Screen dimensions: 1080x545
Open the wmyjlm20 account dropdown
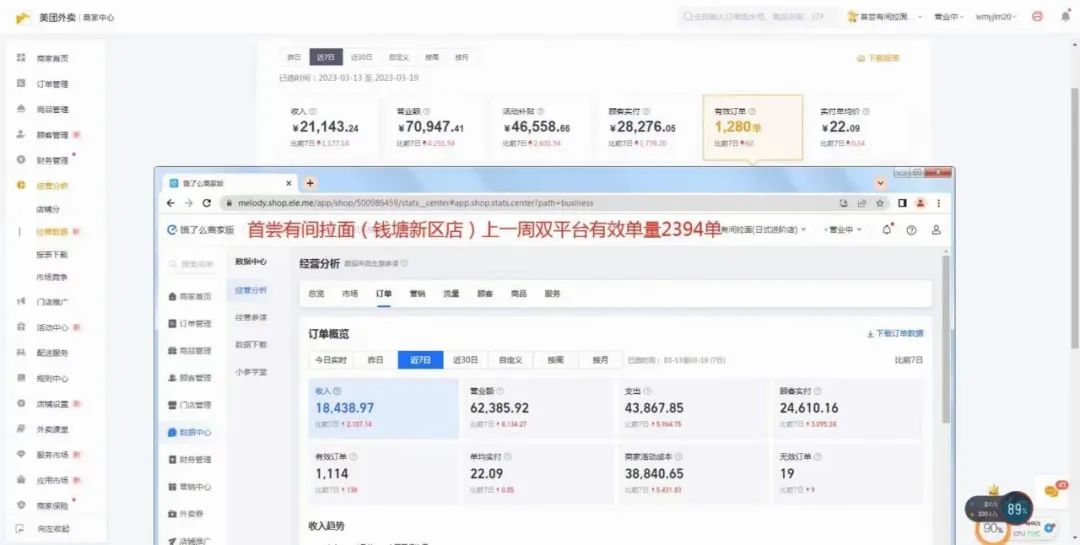click(x=996, y=17)
